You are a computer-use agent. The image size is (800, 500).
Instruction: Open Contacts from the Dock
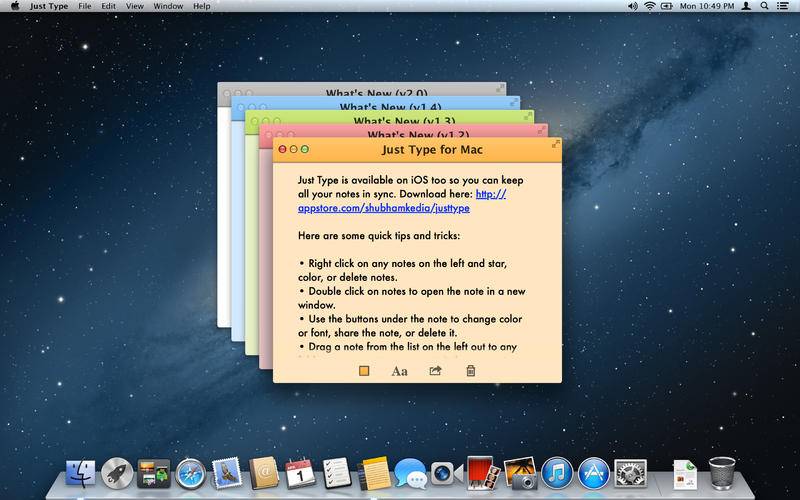click(x=264, y=473)
